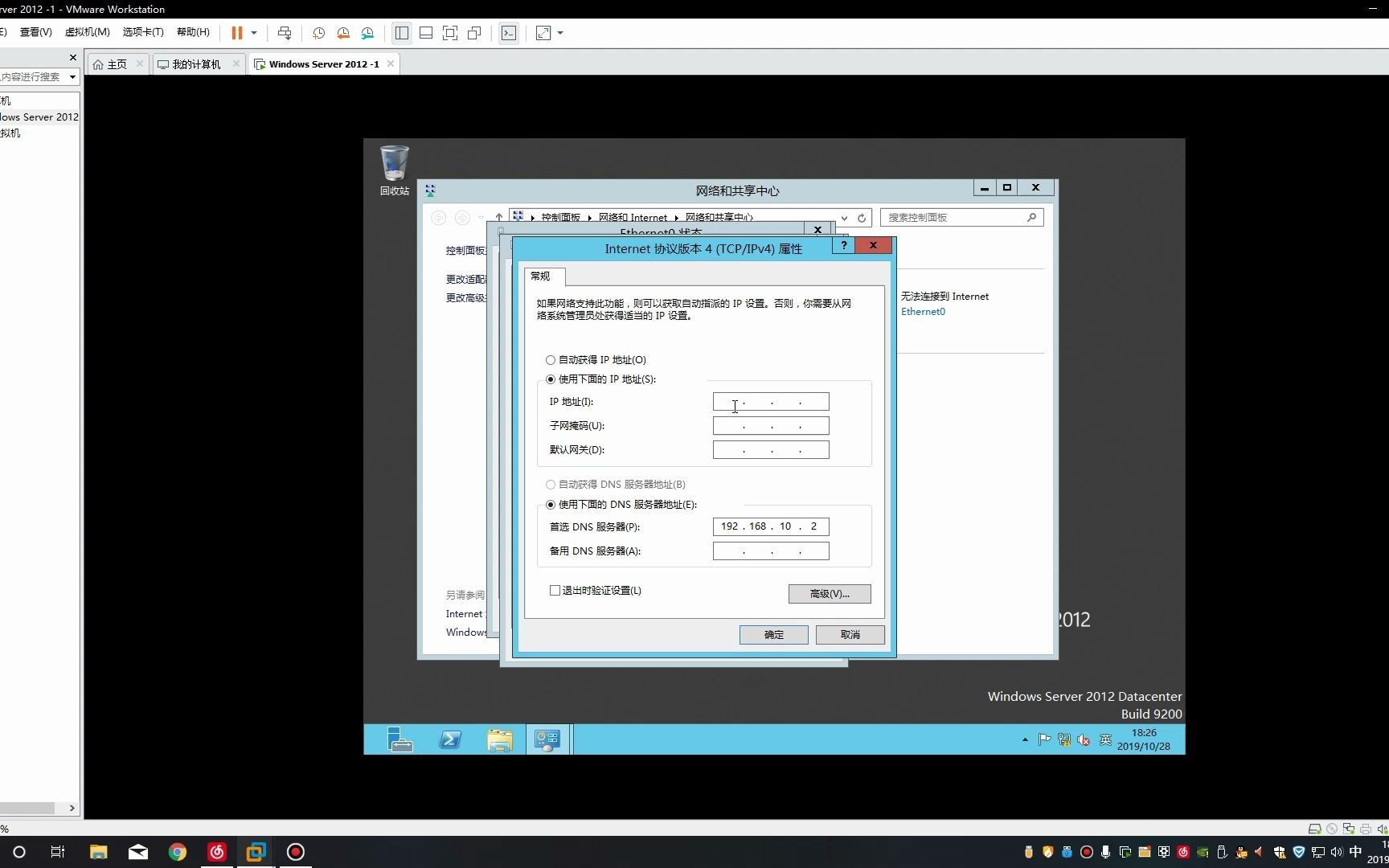Click the VMware pause VM icon

tap(237, 33)
